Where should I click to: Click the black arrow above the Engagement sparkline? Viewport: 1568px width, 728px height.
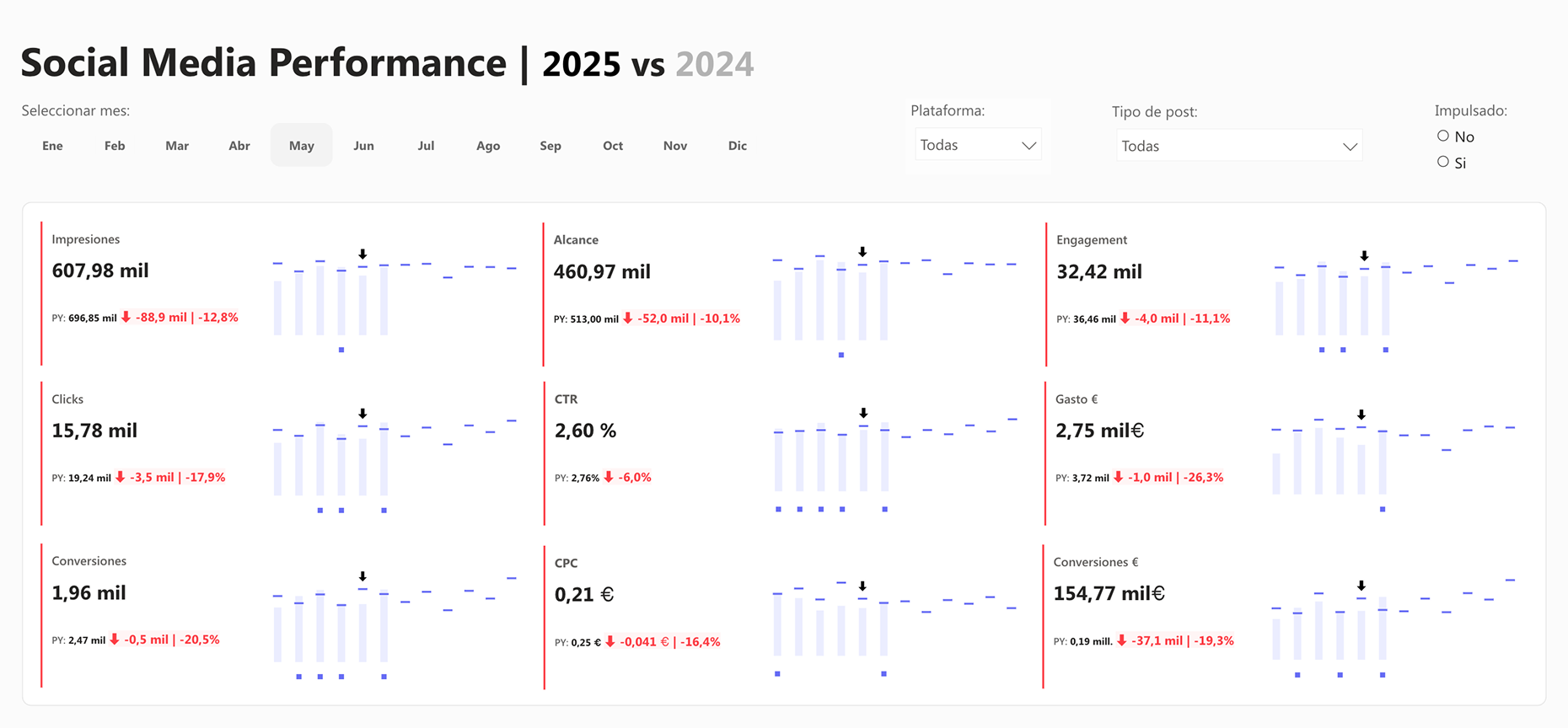point(1366,254)
